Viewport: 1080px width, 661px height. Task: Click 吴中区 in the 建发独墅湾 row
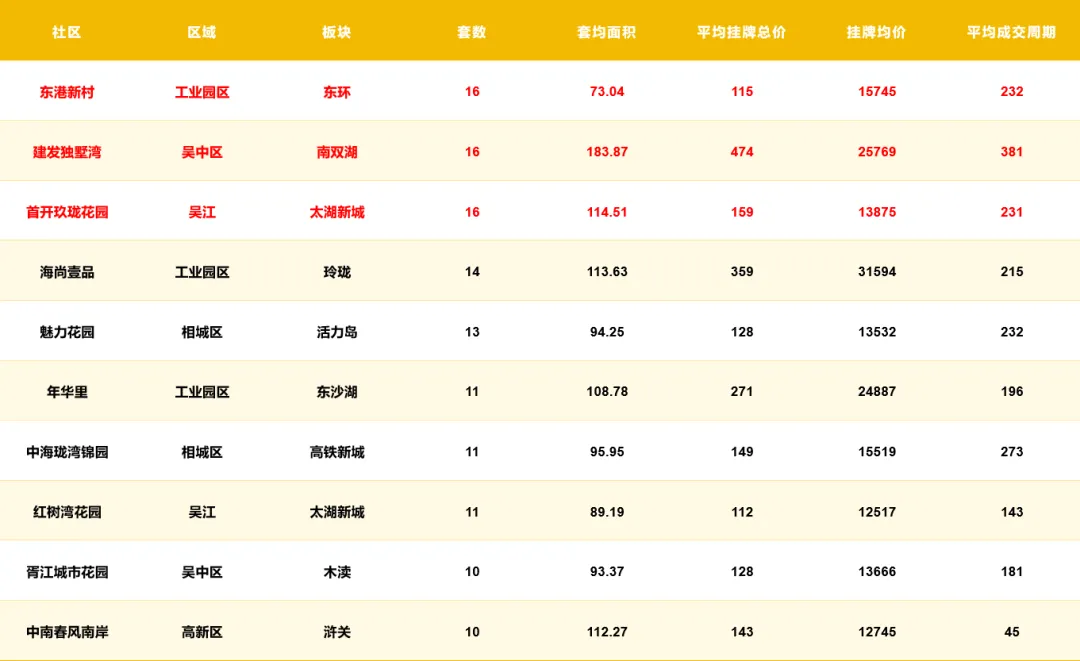click(x=202, y=152)
